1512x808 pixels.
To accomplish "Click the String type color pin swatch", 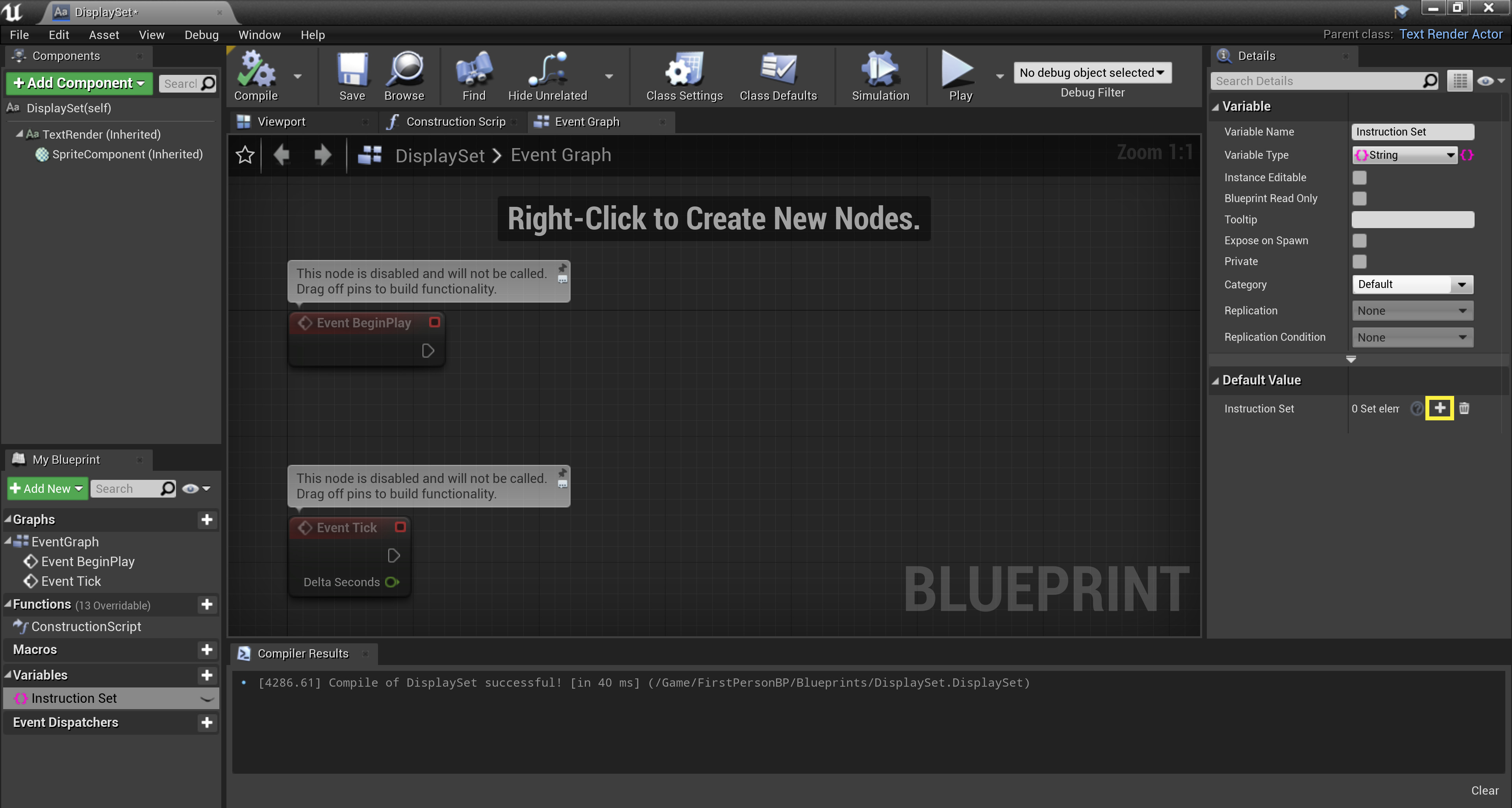I will tap(1468, 155).
